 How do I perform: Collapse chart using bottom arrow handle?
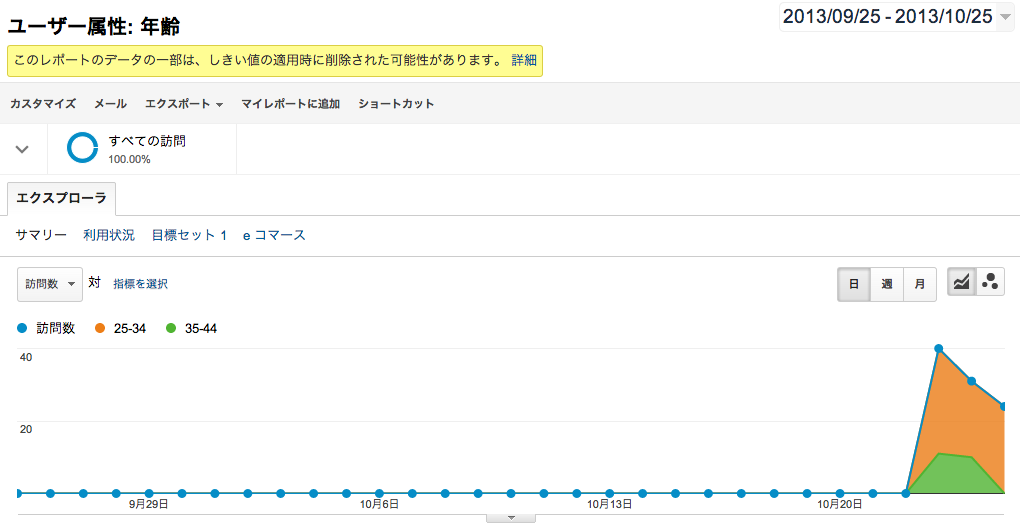tap(511, 518)
